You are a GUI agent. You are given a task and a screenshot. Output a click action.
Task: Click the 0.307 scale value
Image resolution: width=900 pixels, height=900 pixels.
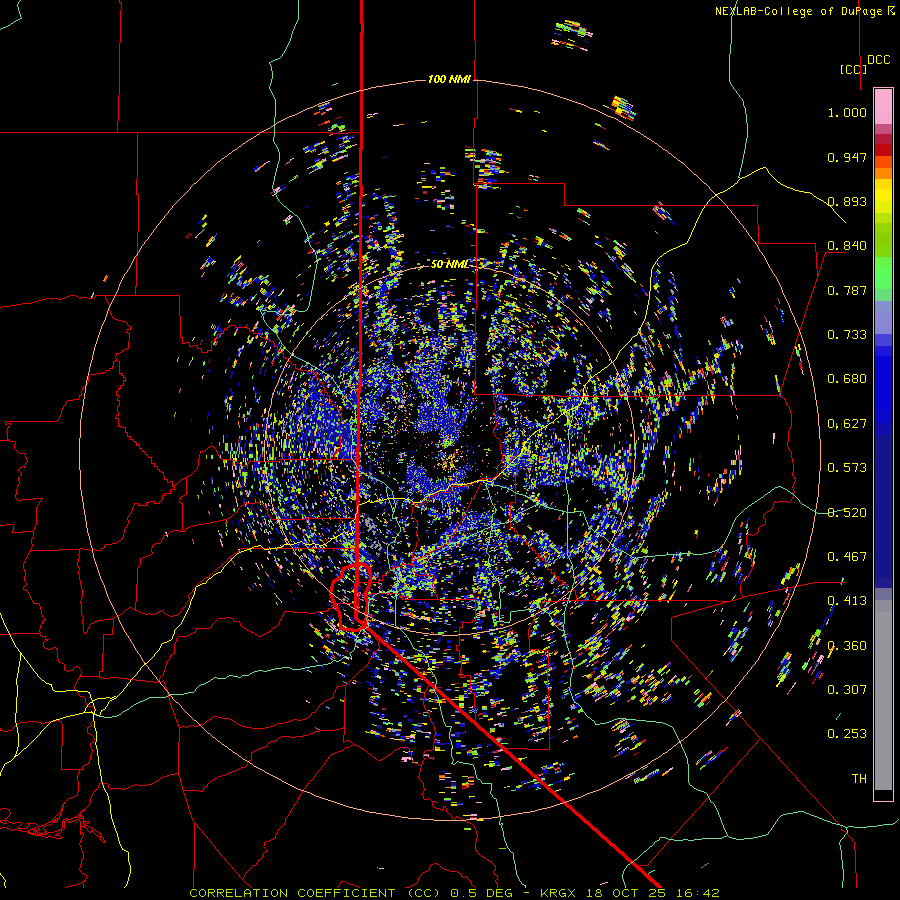(847, 690)
